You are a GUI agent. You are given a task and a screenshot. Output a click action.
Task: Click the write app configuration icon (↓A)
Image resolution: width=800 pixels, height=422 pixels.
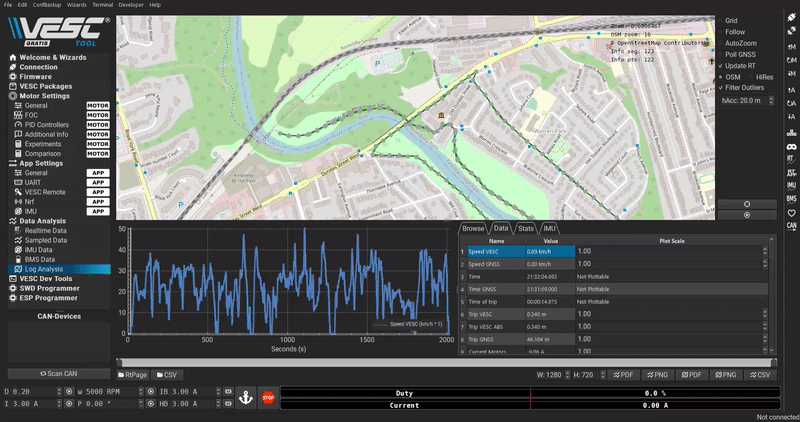[791, 117]
